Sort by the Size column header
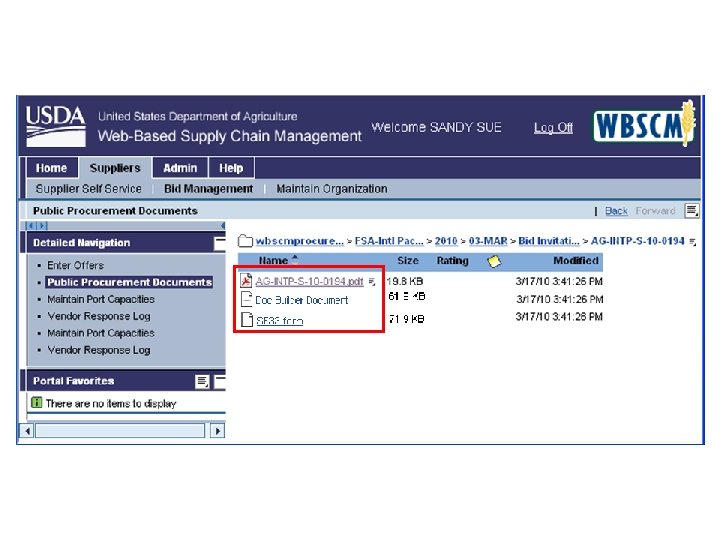This screenshot has width=720, height=540. point(408,260)
